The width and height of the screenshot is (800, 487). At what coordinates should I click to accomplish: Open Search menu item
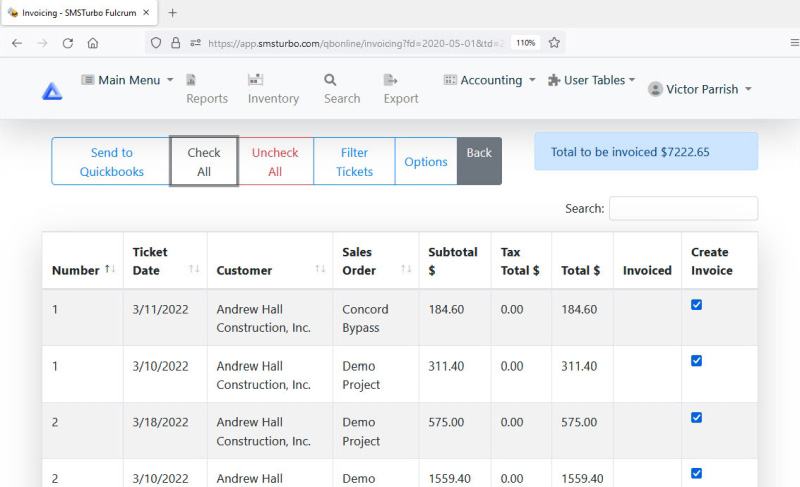tap(342, 99)
